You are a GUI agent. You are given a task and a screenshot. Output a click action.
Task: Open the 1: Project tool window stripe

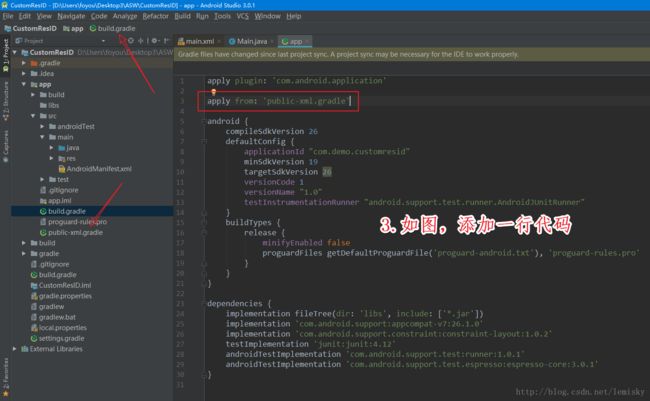point(5,56)
